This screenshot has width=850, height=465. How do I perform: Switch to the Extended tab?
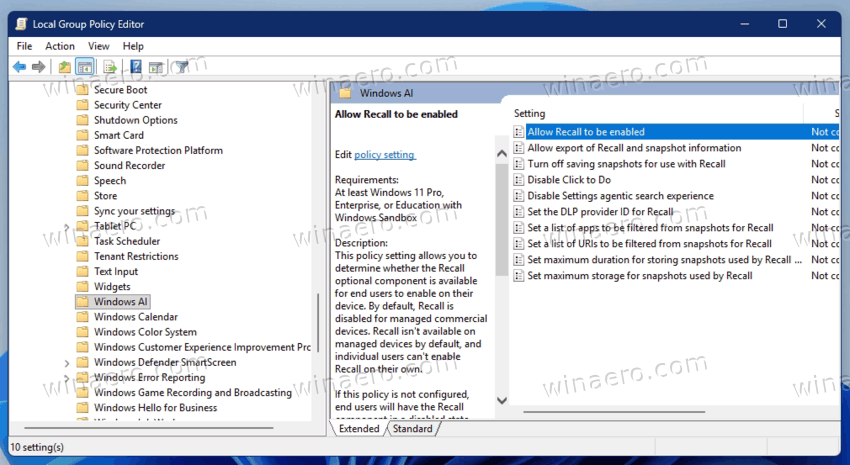(x=359, y=429)
